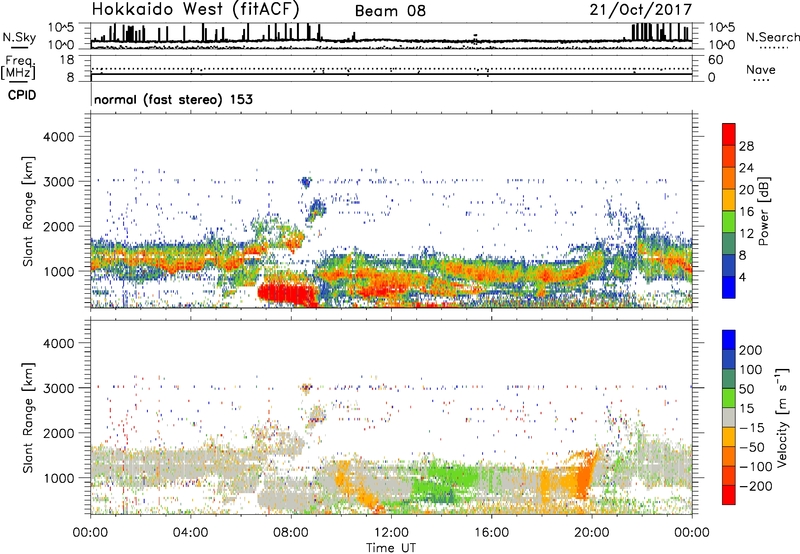The height and width of the screenshot is (554, 800).
Task: Click the strong red echo patch near 08:00
Action: tap(286, 294)
